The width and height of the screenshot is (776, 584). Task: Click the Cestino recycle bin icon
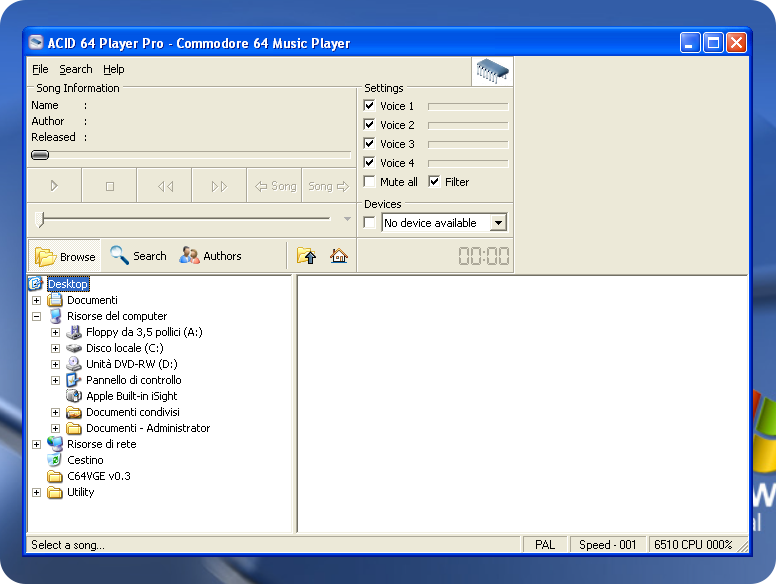[55, 460]
